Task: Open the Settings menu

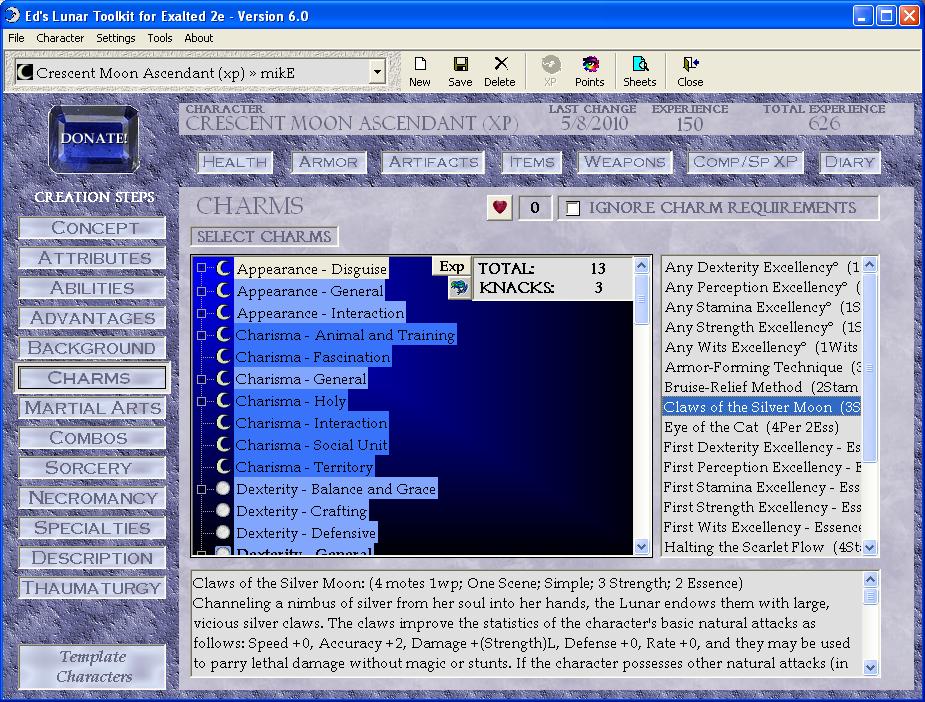Action: [116, 38]
